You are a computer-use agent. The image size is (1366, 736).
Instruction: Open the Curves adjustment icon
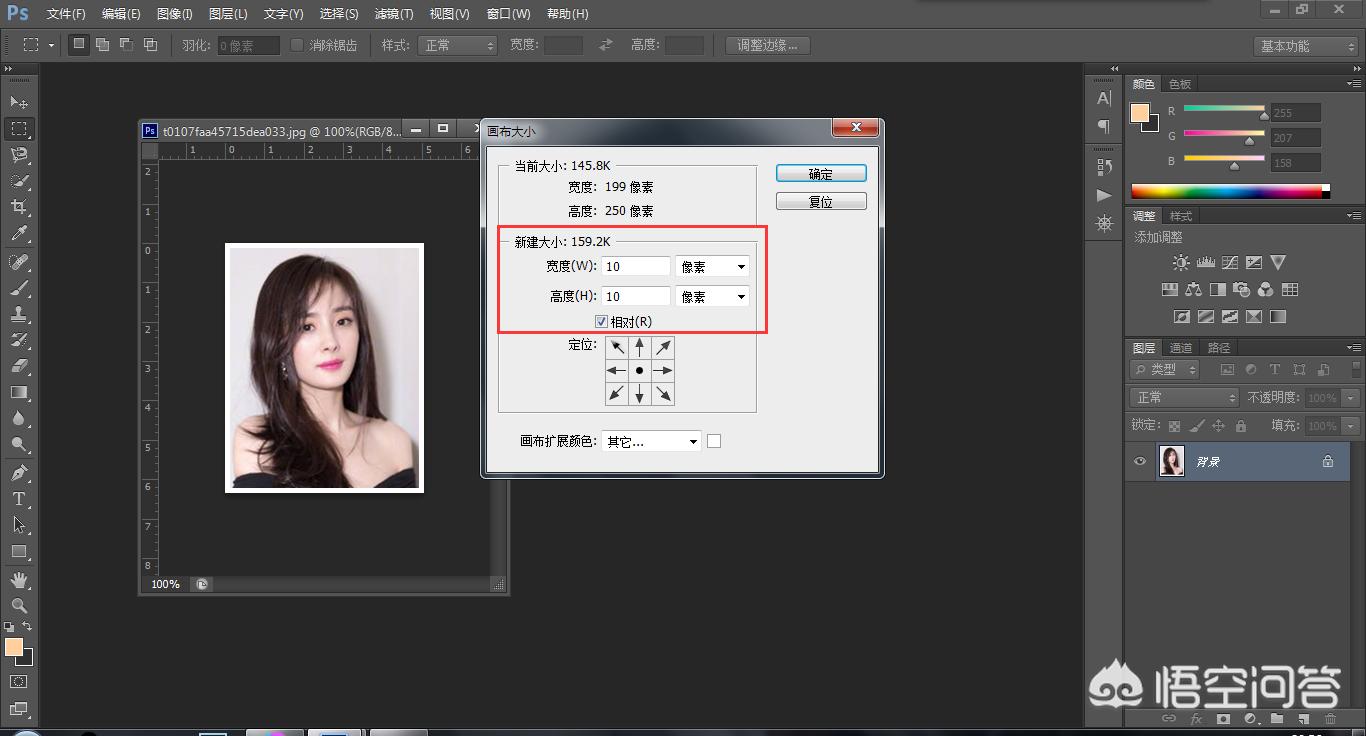(x=1228, y=262)
